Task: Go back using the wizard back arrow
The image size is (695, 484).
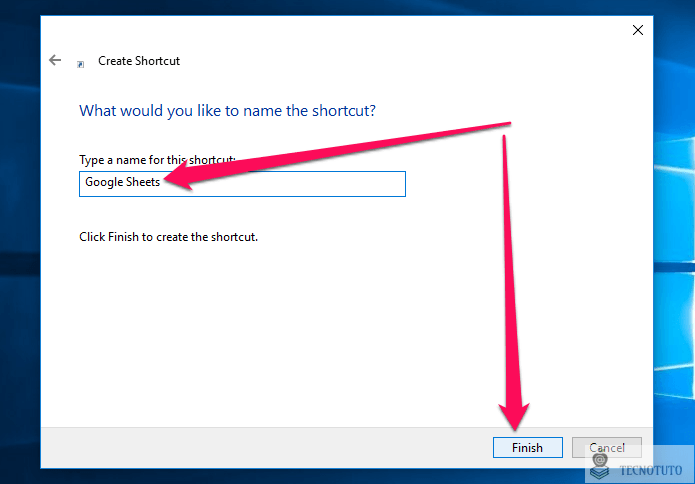Action: pos(55,60)
